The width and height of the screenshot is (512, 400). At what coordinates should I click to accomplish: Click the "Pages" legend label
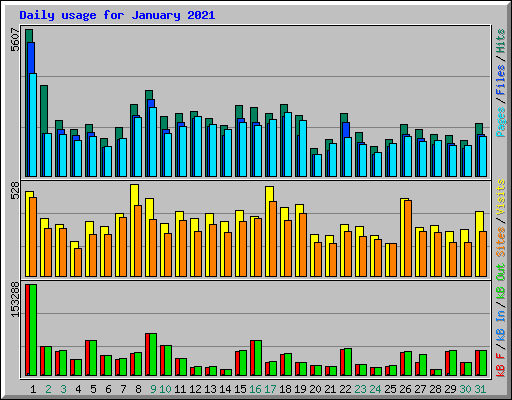tap(501, 122)
